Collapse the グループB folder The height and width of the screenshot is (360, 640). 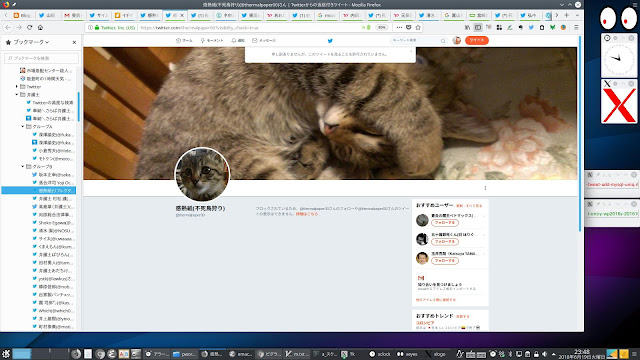tap(23, 167)
